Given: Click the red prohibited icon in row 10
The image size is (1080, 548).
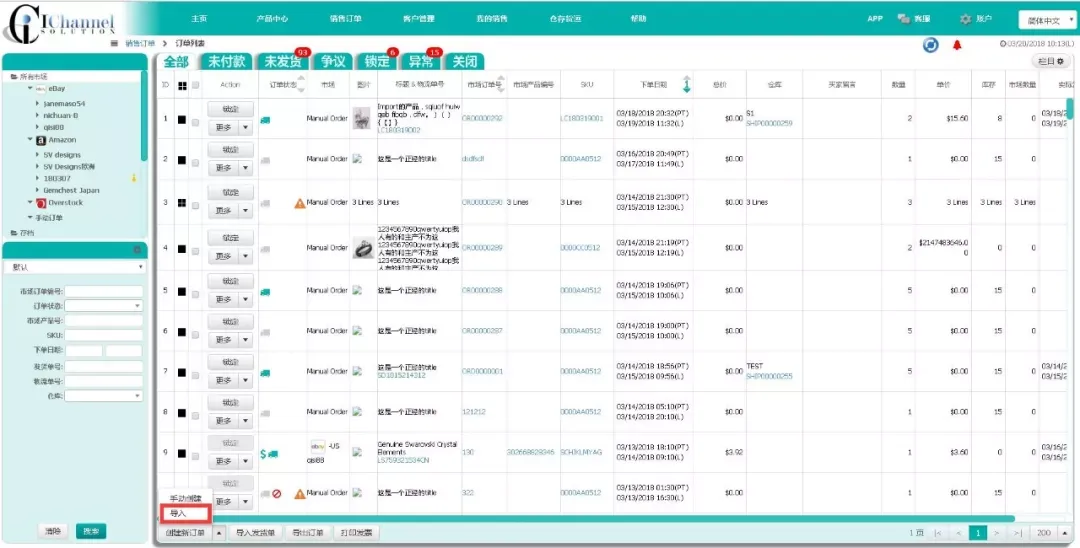Looking at the screenshot, I should tap(277, 494).
